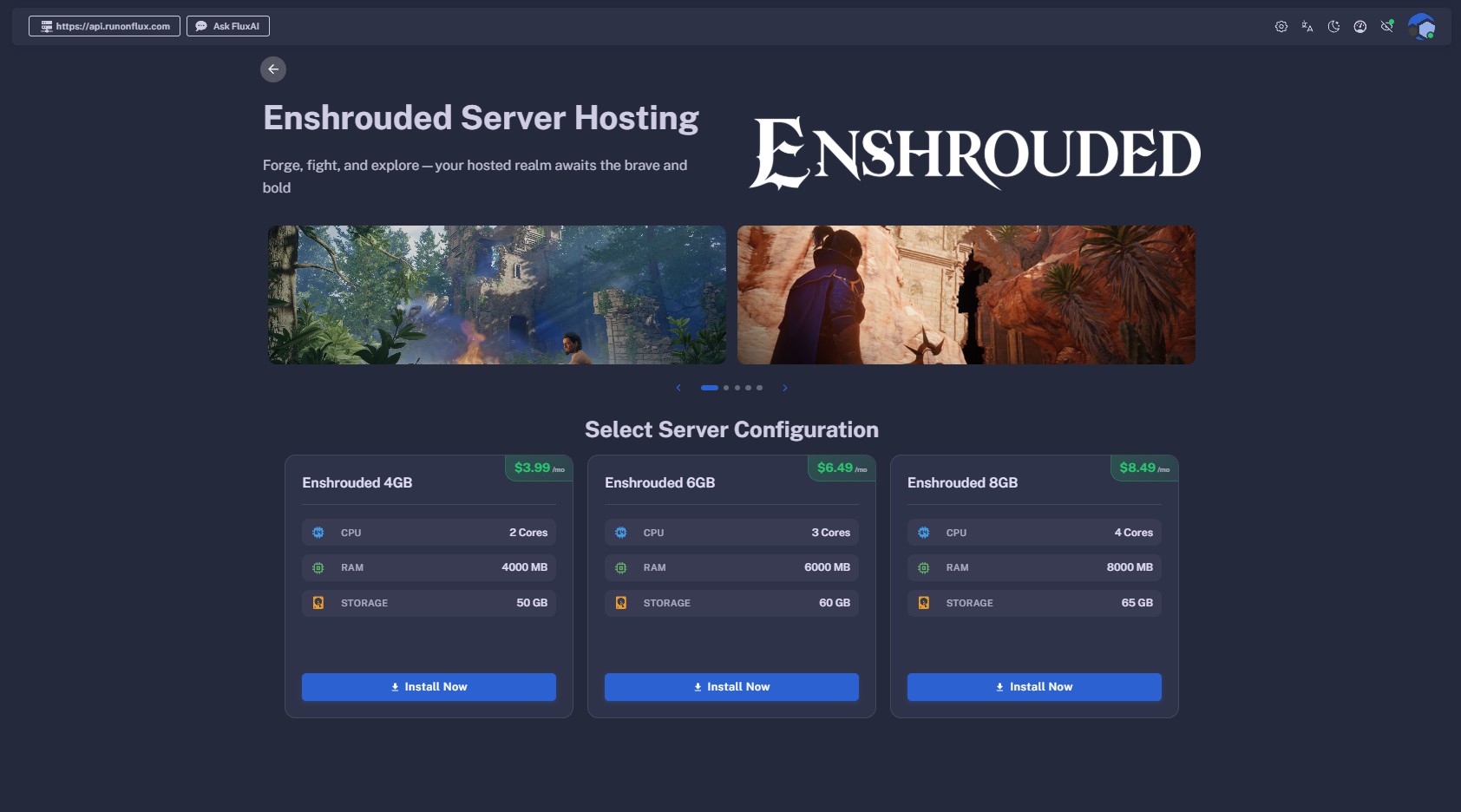Open the settings gear icon

(x=1281, y=27)
